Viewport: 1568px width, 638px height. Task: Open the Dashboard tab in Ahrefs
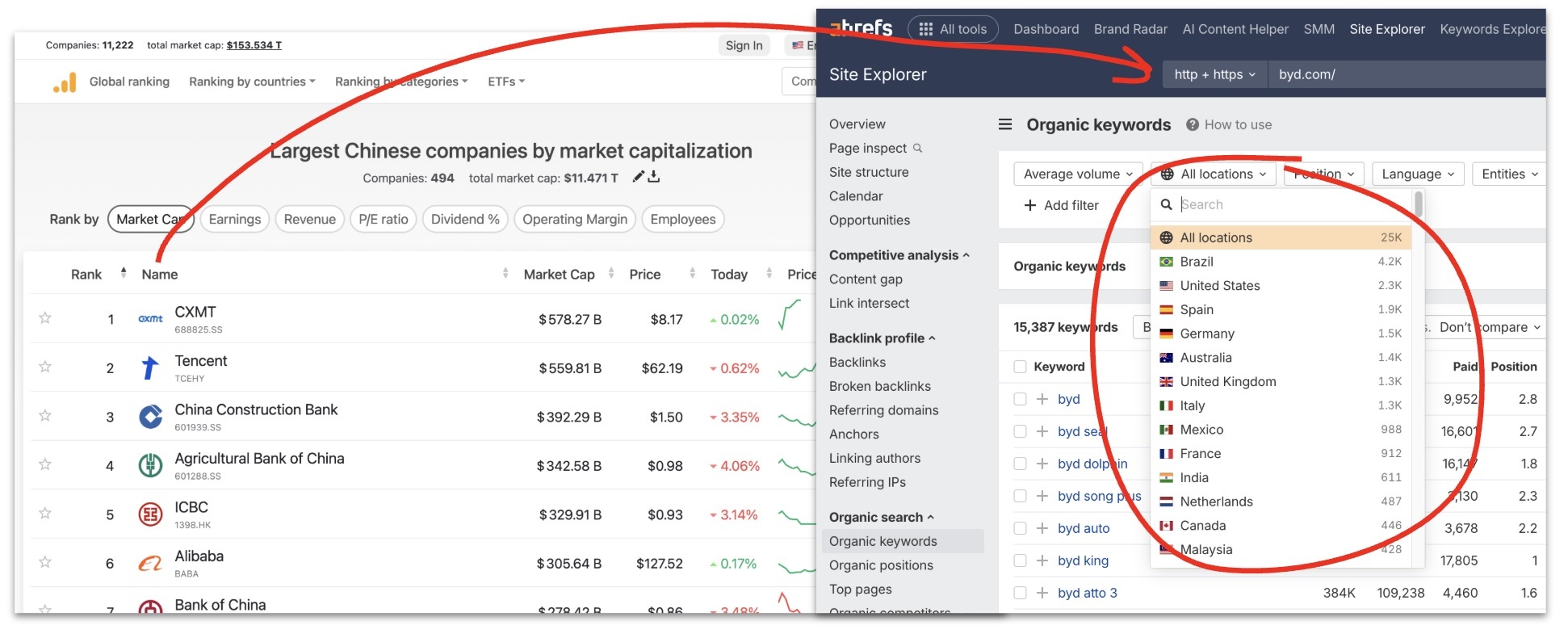(1046, 29)
